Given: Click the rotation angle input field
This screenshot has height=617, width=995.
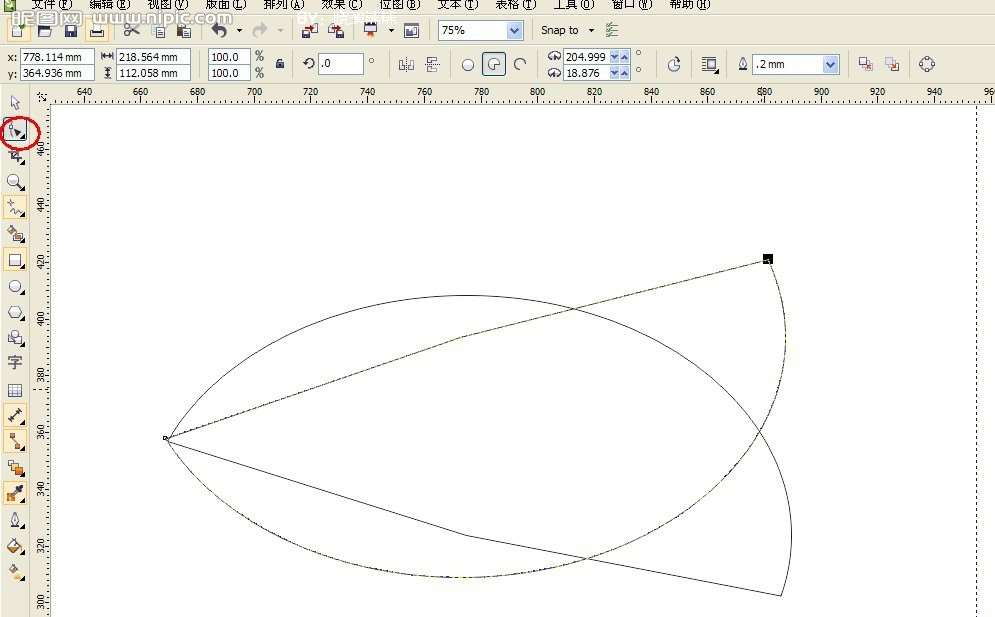Looking at the screenshot, I should pos(341,64).
